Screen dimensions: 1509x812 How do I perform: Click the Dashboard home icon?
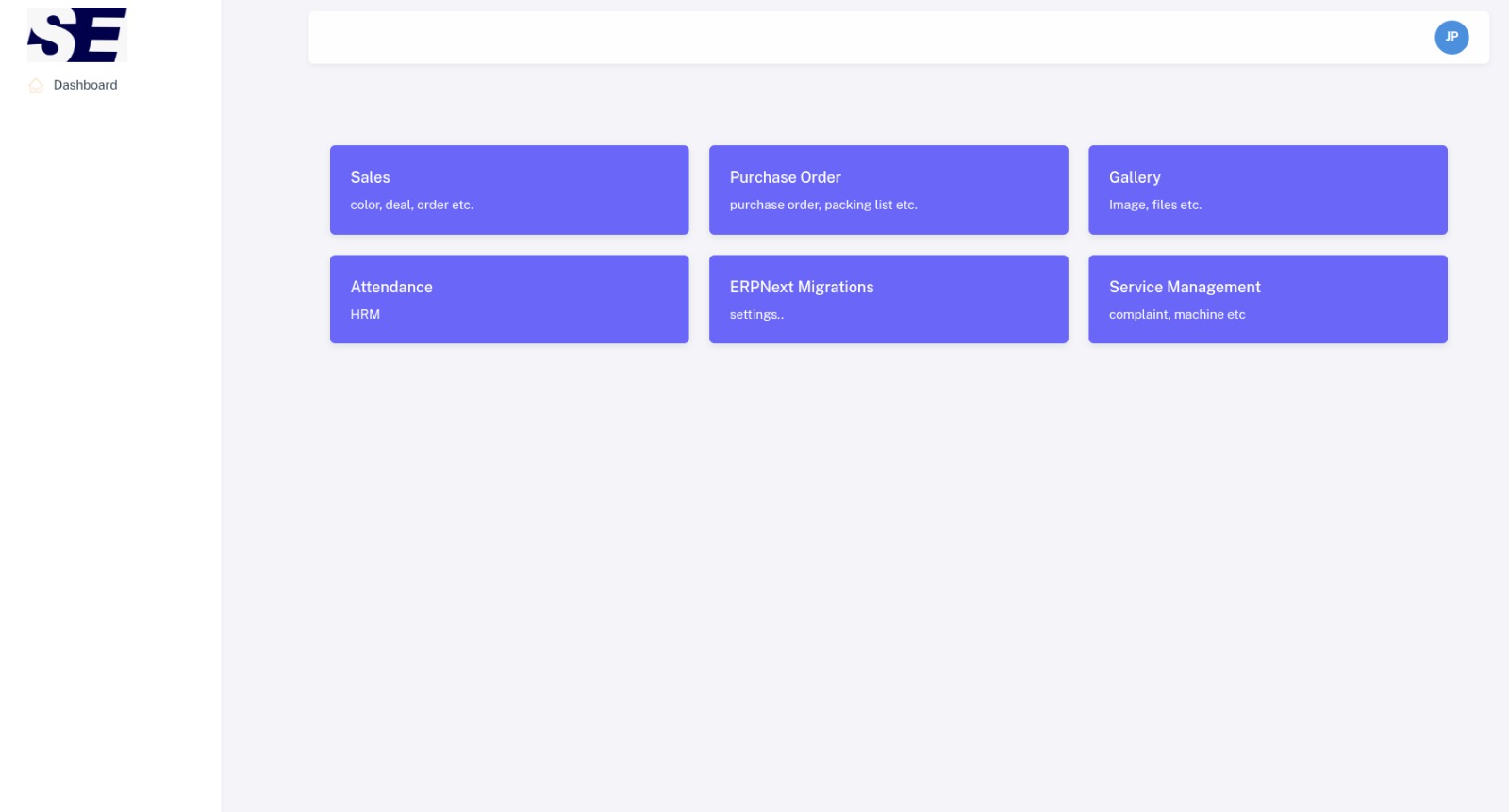click(36, 86)
